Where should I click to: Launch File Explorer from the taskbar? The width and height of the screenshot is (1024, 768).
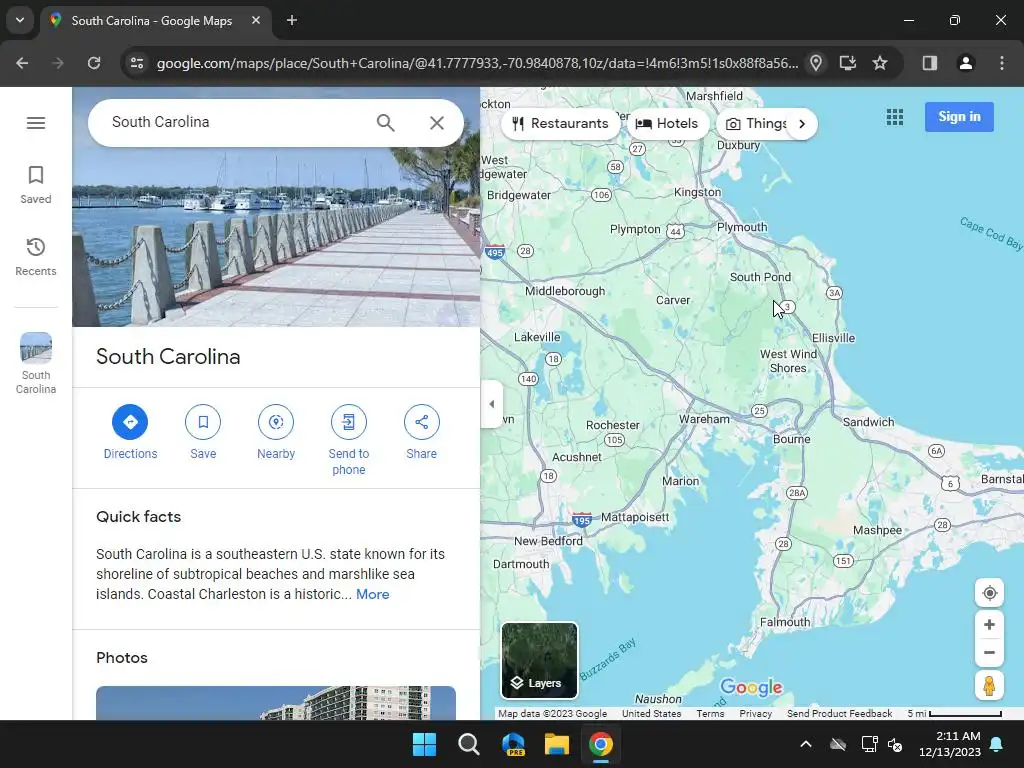coord(557,744)
